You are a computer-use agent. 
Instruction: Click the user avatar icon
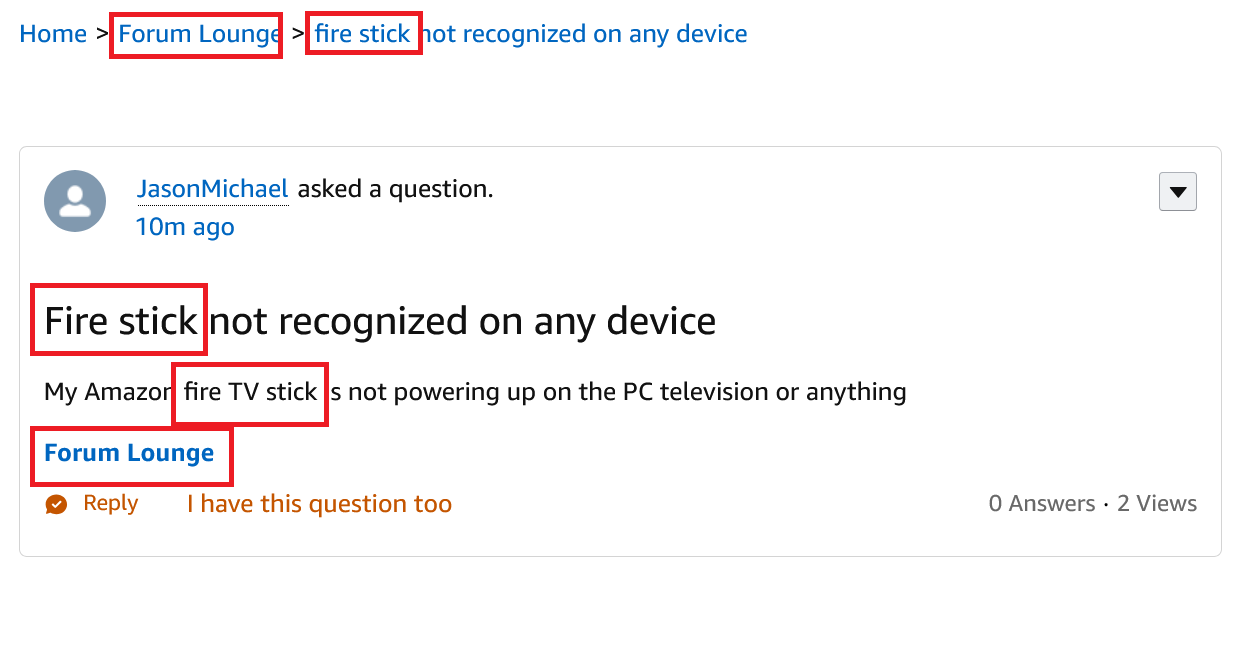[x=75, y=201]
